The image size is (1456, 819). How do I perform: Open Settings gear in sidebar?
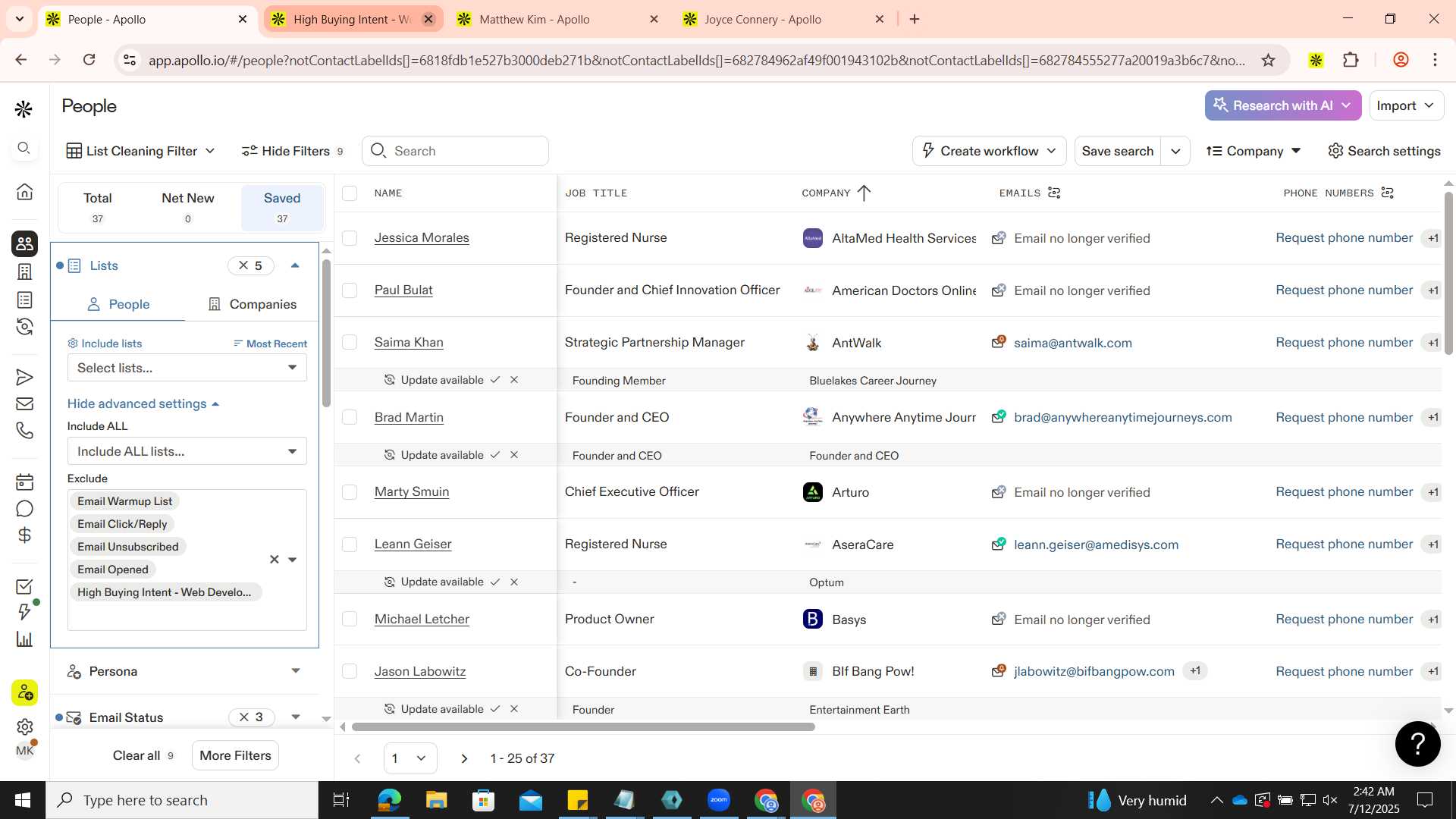pos(24,727)
